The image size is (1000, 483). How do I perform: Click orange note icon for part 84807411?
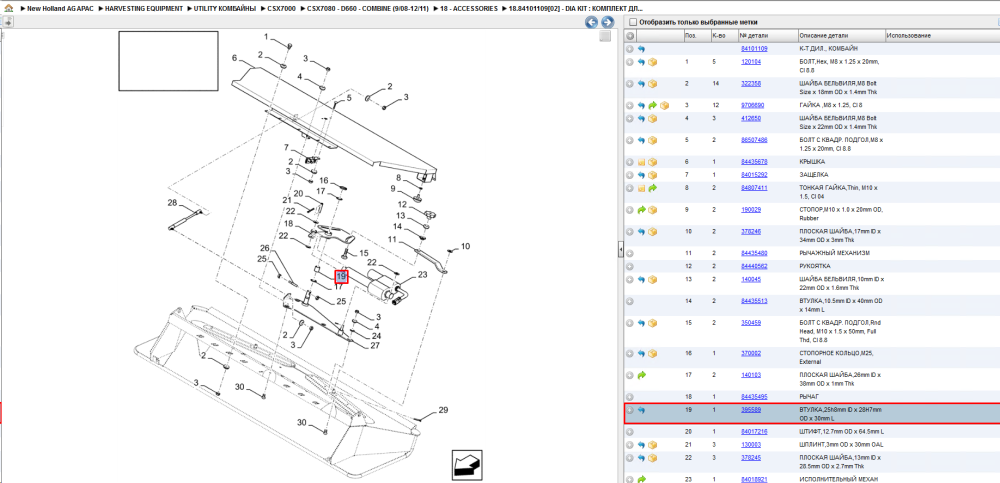[x=642, y=188]
